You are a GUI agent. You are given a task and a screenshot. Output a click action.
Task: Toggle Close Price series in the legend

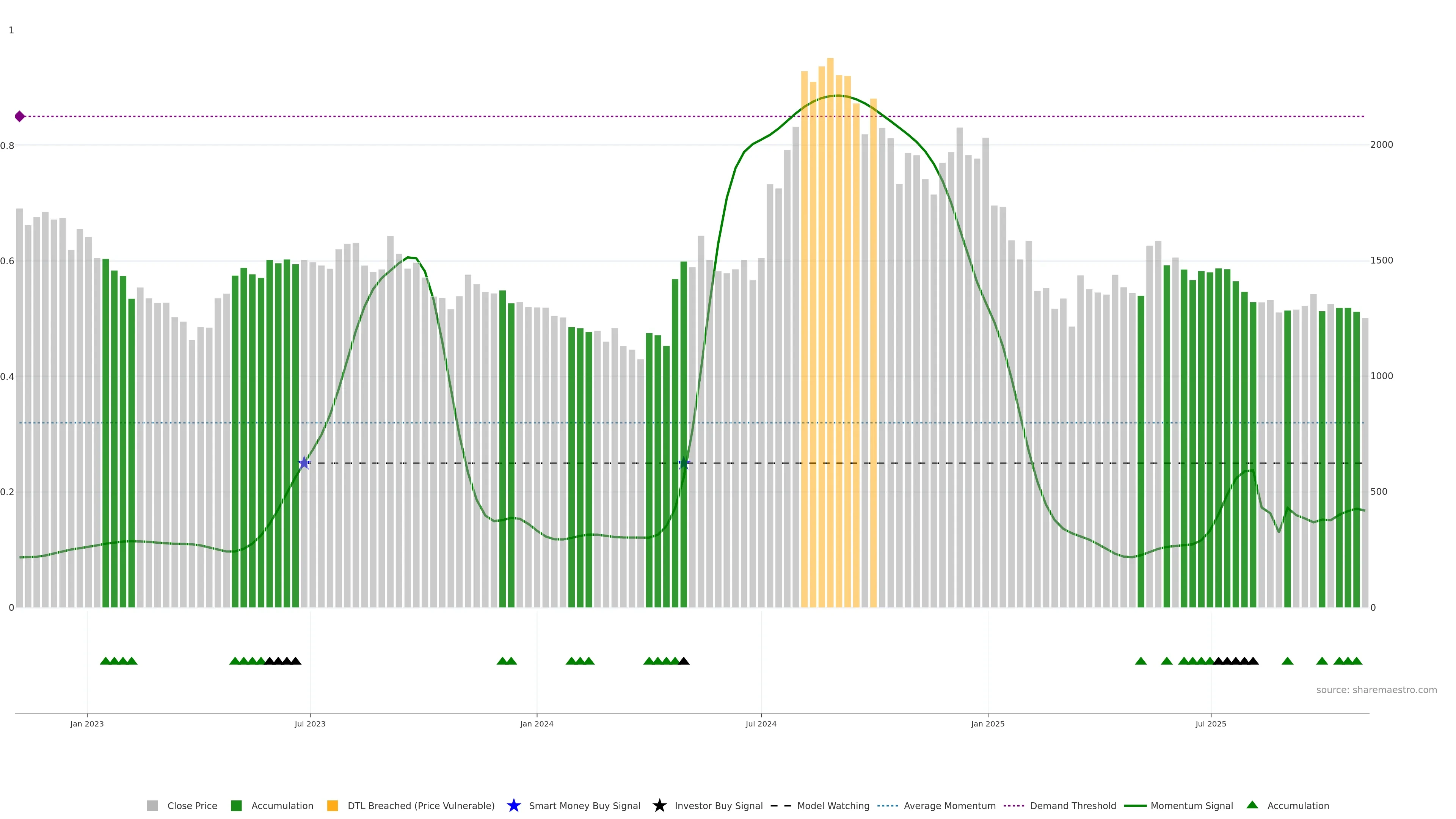tap(191, 805)
